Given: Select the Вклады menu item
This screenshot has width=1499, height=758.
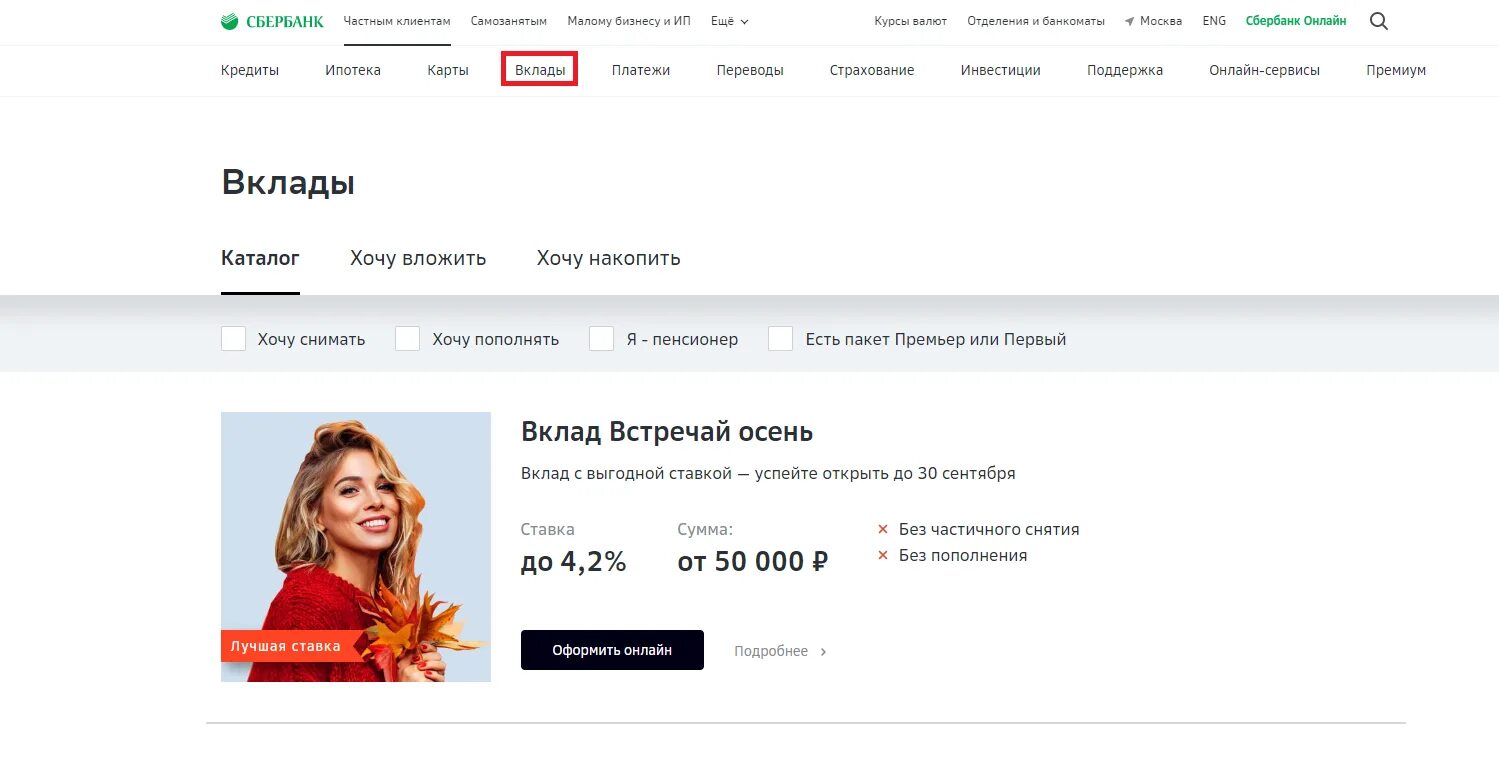Looking at the screenshot, I should 540,70.
